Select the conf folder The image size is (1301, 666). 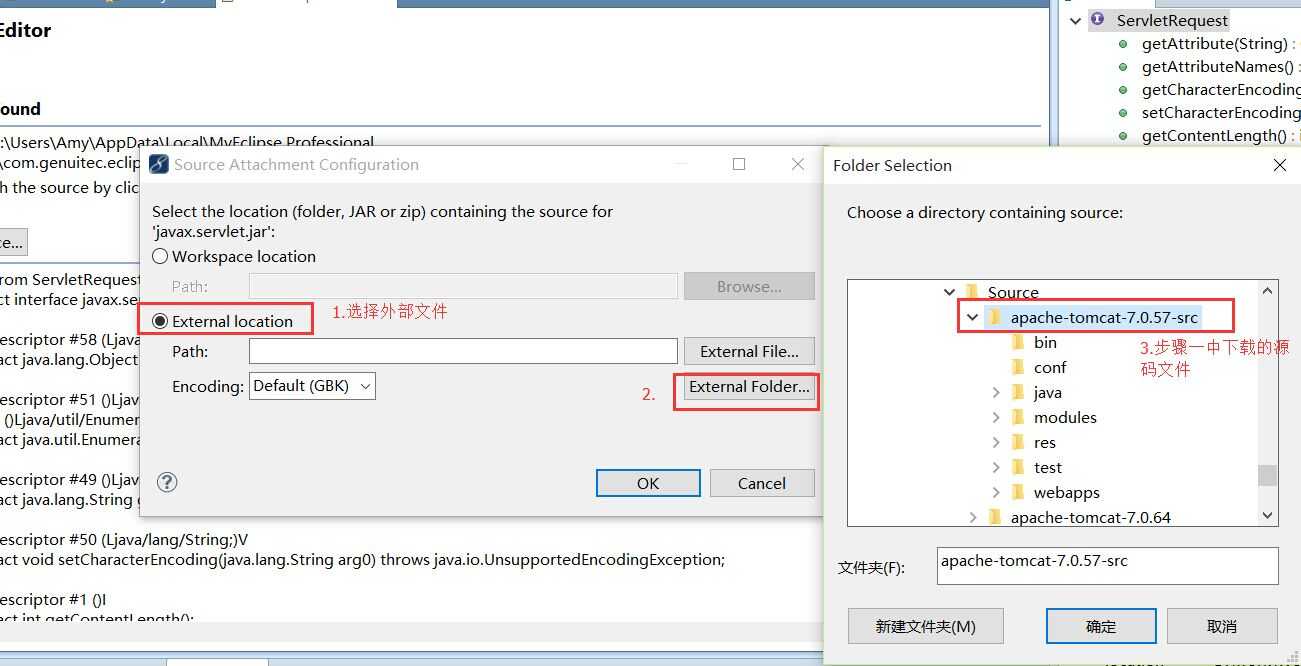(1050, 367)
